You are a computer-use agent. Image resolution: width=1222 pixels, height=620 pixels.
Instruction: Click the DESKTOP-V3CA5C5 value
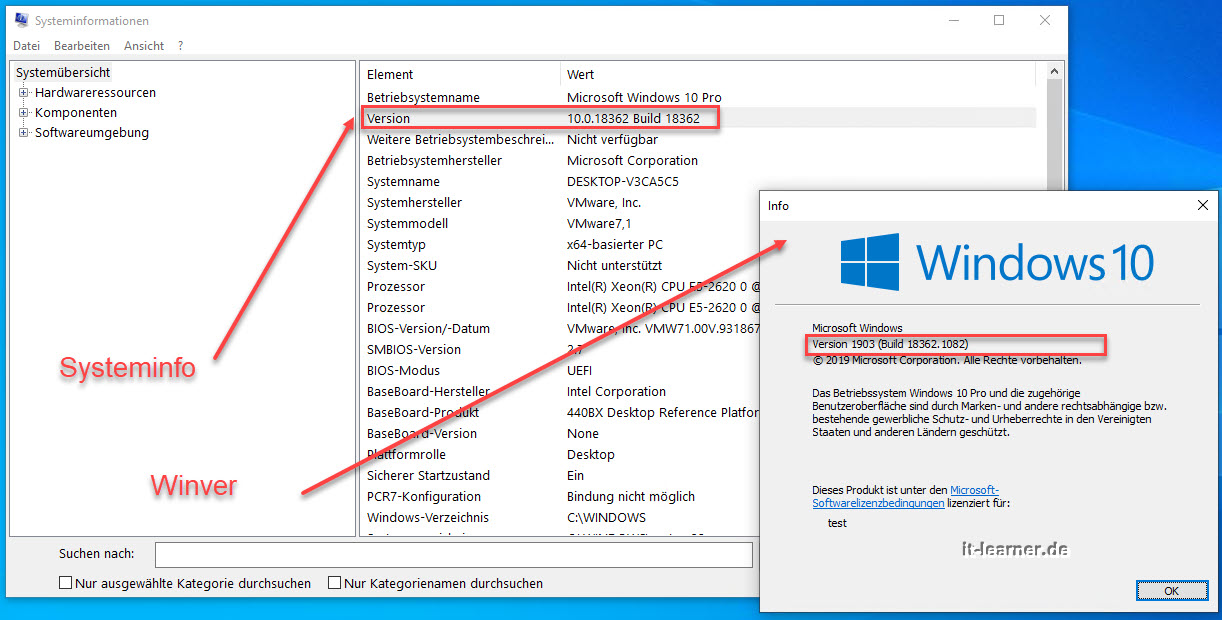point(625,182)
